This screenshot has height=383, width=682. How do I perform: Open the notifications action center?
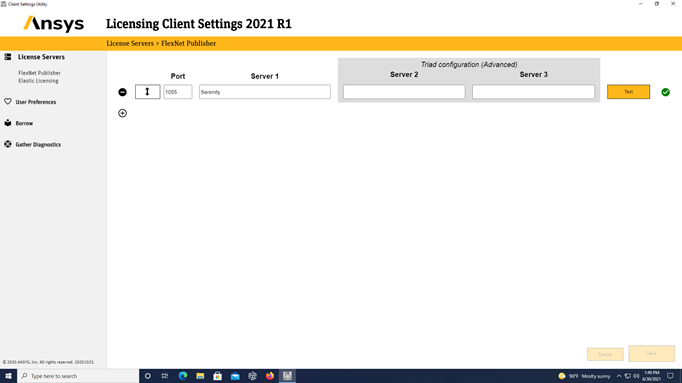670,376
